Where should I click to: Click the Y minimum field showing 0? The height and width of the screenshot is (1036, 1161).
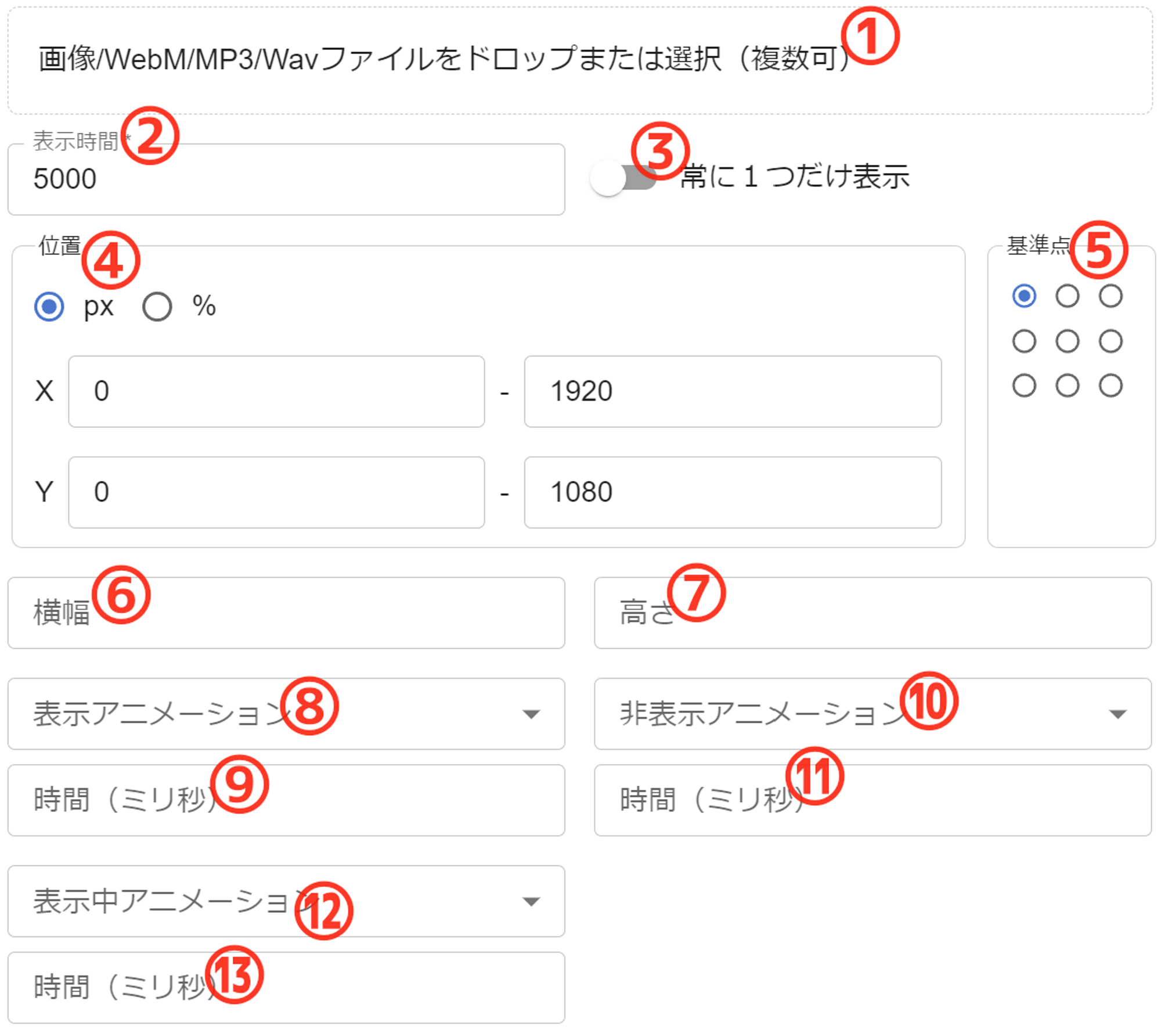coord(276,492)
